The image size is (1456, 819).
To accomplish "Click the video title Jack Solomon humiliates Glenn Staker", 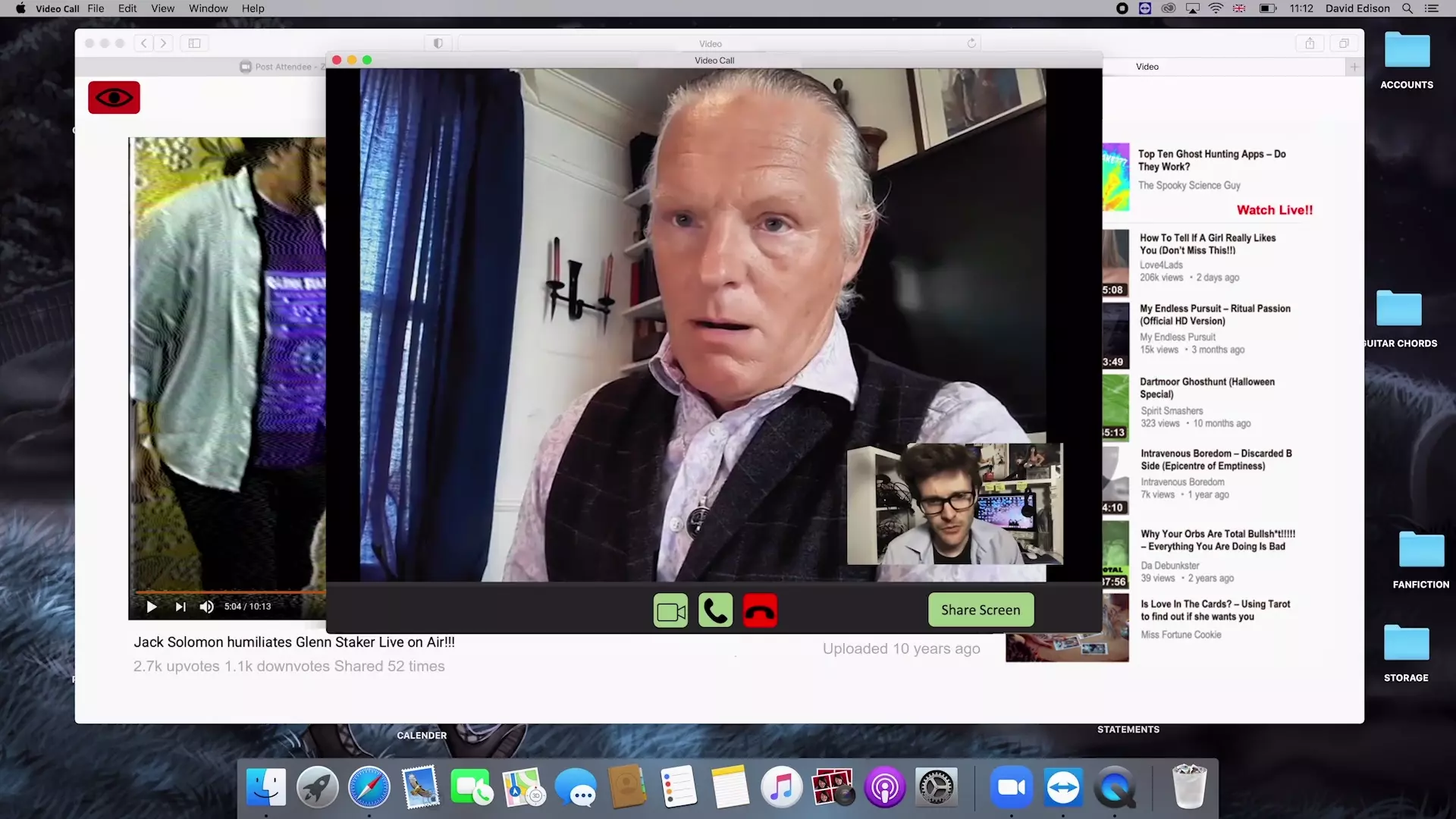I will pyautogui.click(x=294, y=642).
